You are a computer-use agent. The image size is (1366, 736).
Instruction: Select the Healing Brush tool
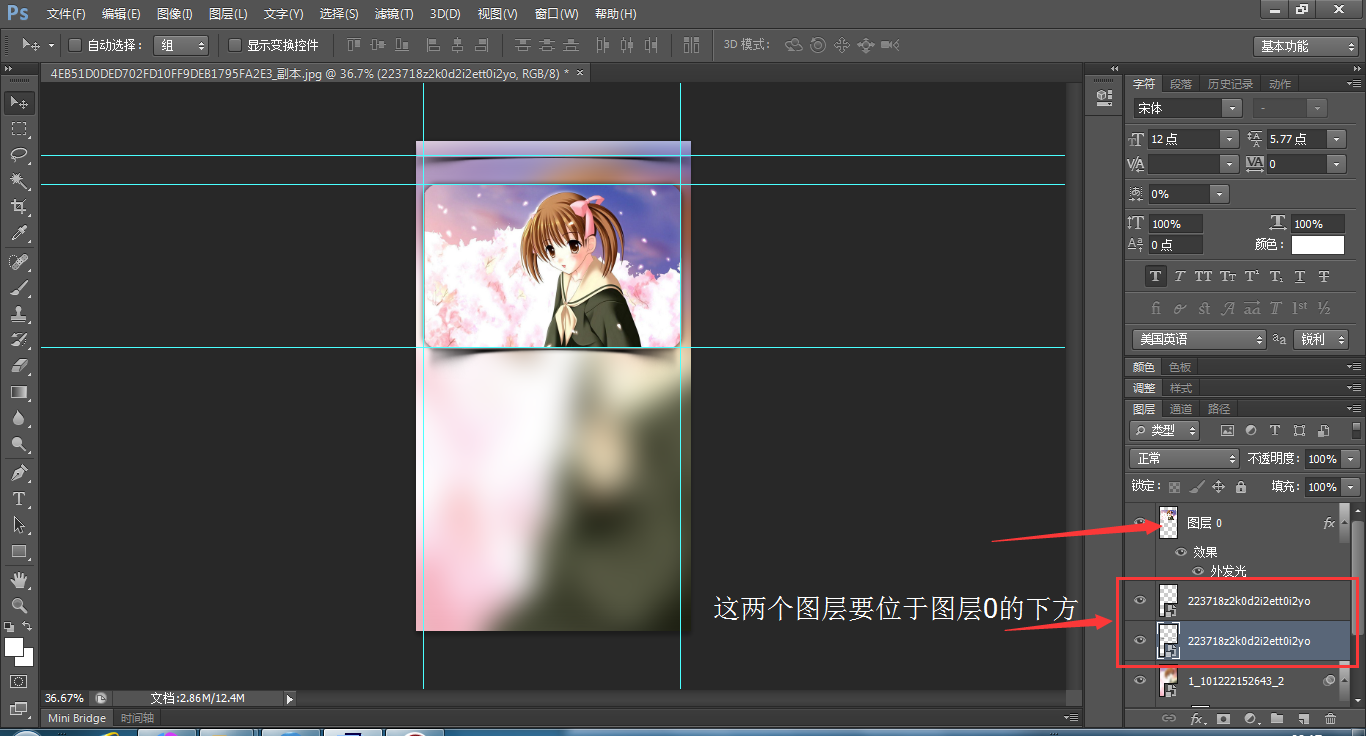click(x=19, y=262)
